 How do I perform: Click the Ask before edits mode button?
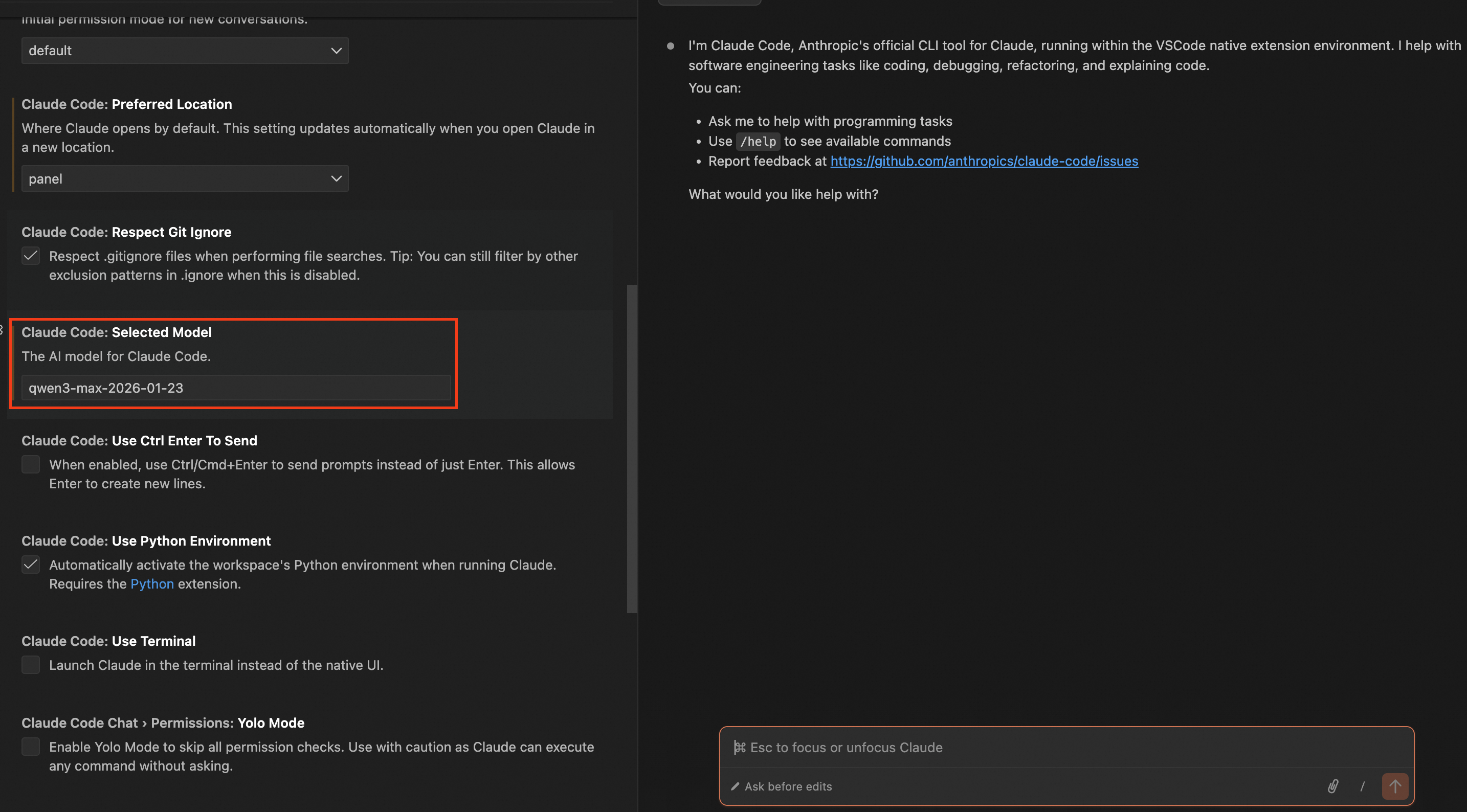788,786
